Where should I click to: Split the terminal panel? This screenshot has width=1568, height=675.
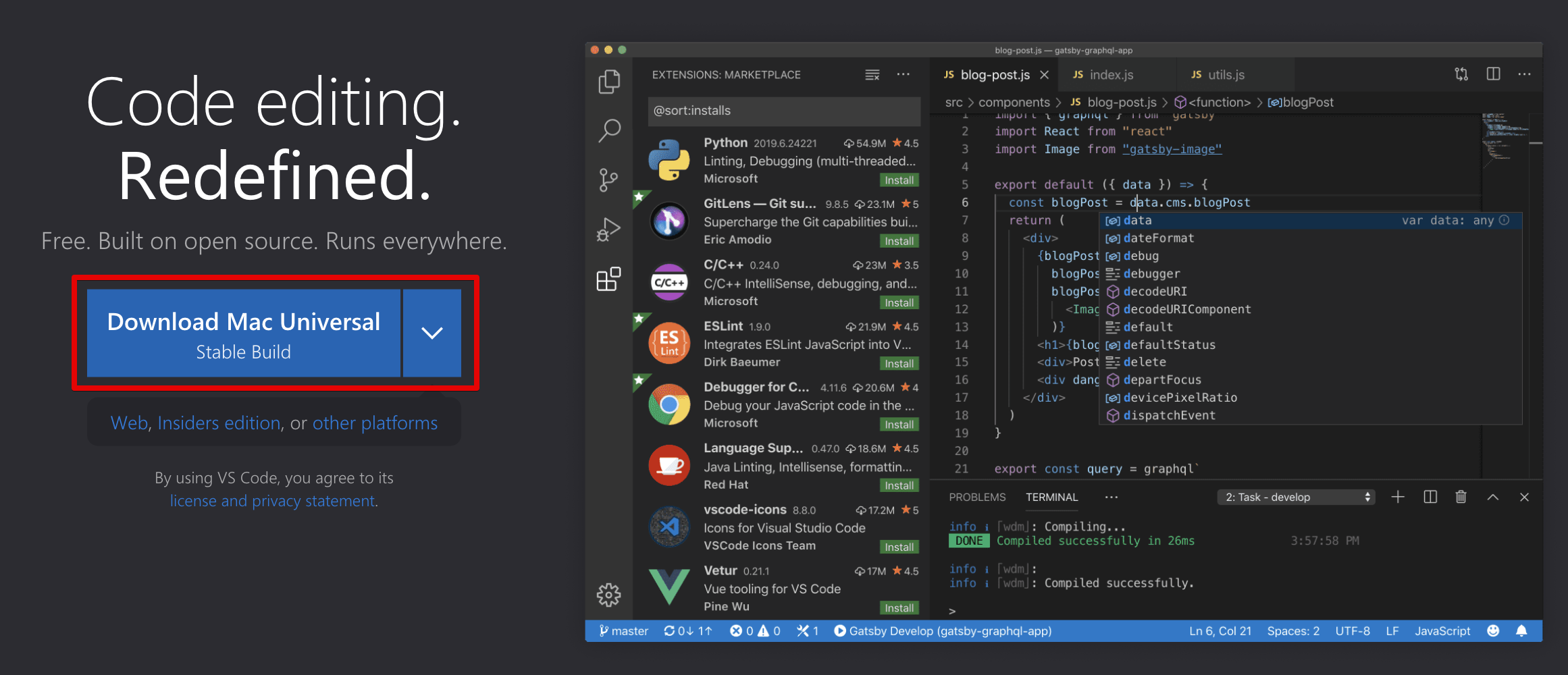click(1430, 497)
